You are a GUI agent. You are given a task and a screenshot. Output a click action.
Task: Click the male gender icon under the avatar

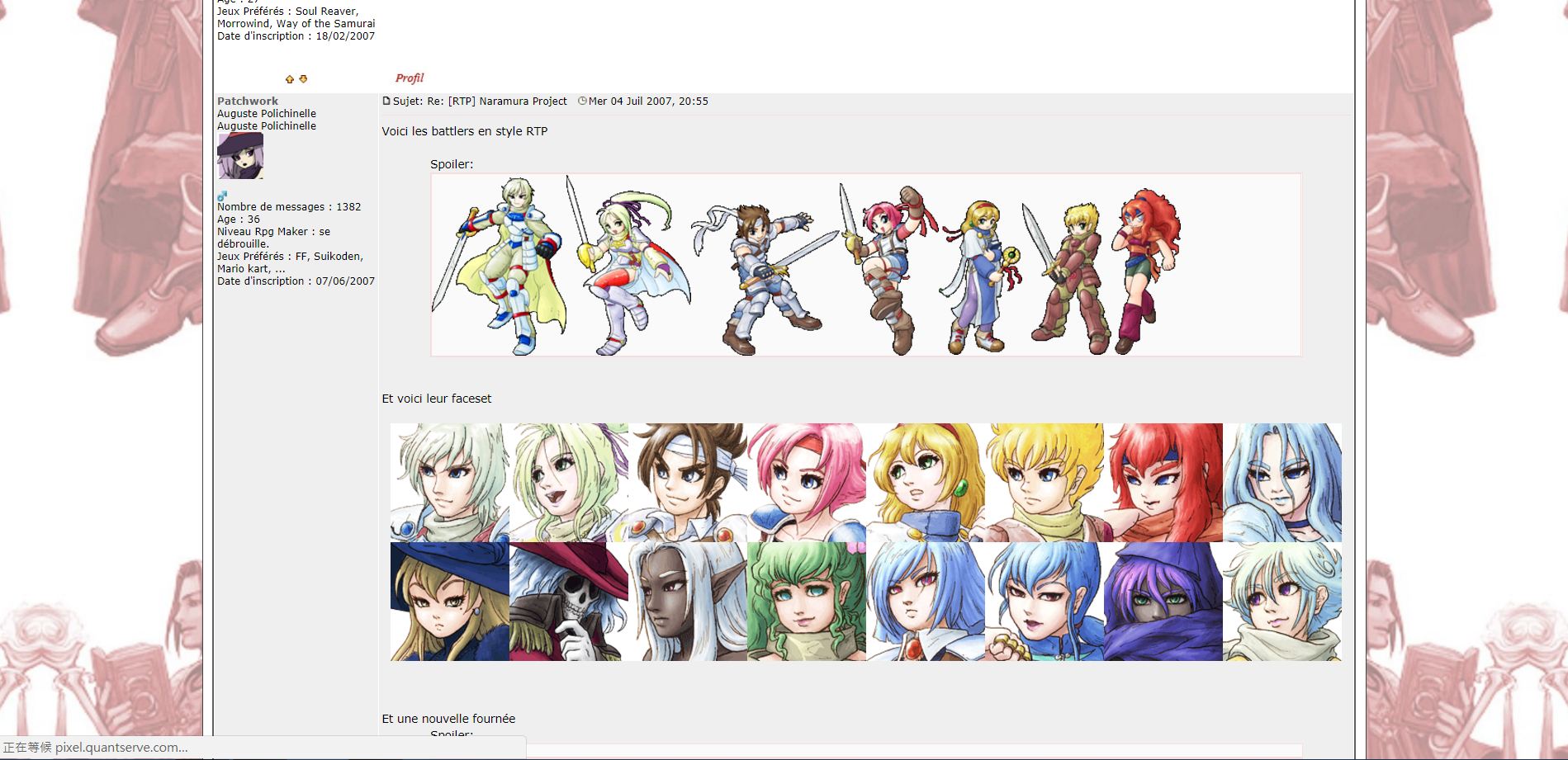221,196
